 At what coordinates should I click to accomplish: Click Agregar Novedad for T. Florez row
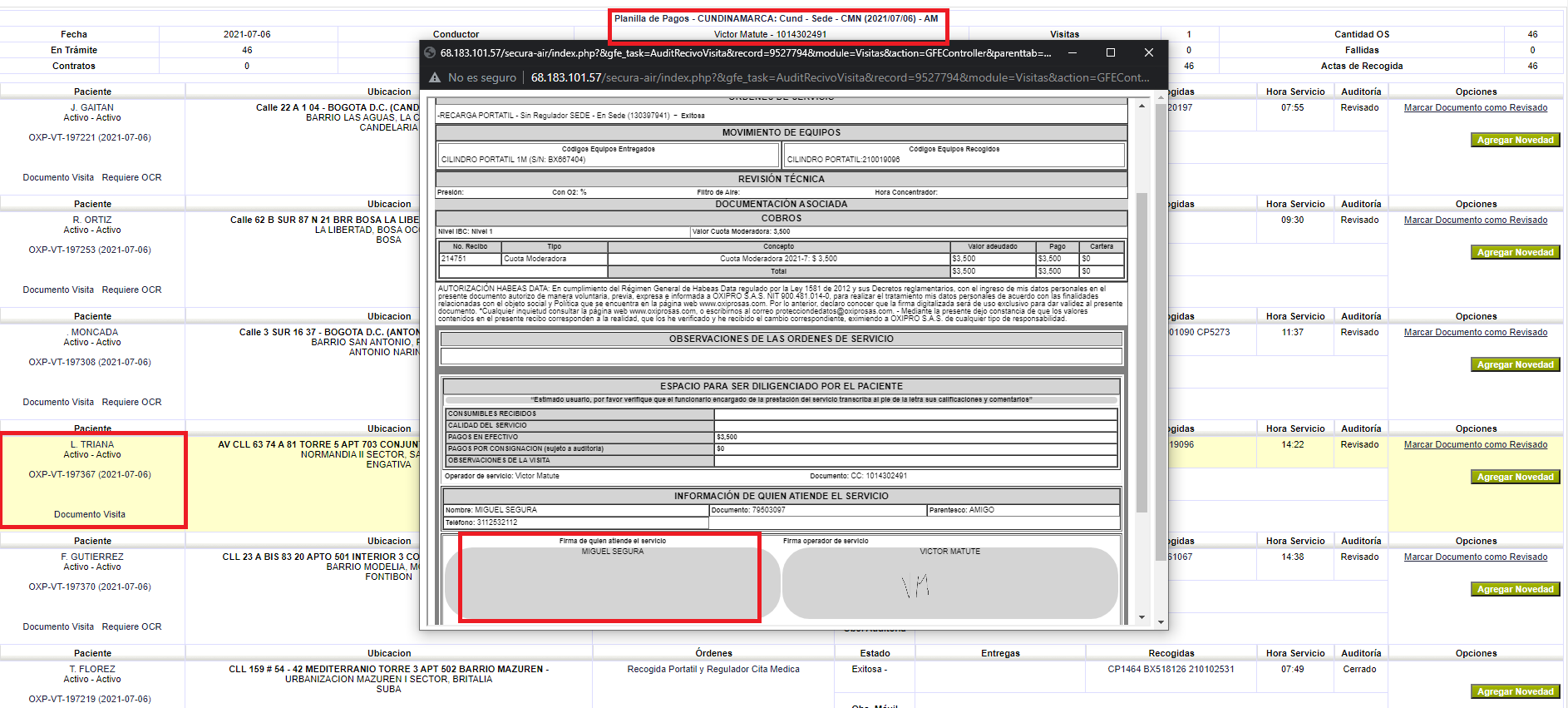point(1515,691)
